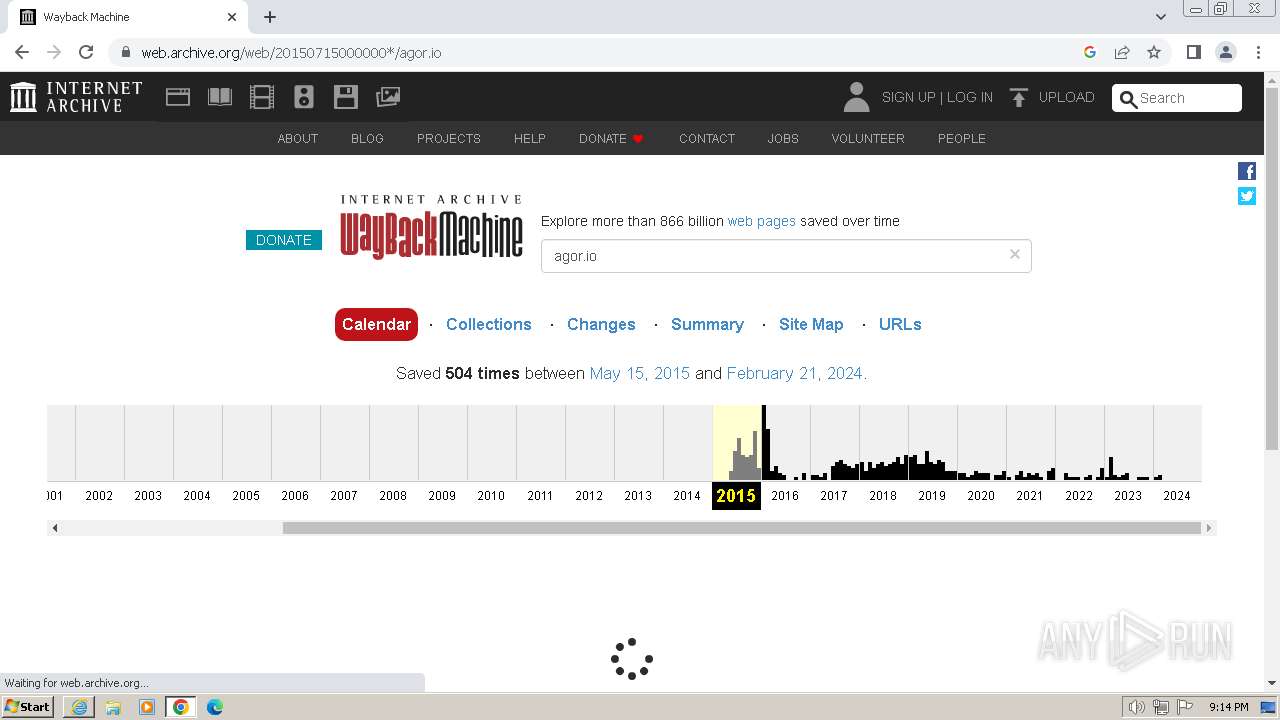Viewport: 1280px width, 720px height.
Task: Switch to the Collections tab
Action: pos(489,324)
